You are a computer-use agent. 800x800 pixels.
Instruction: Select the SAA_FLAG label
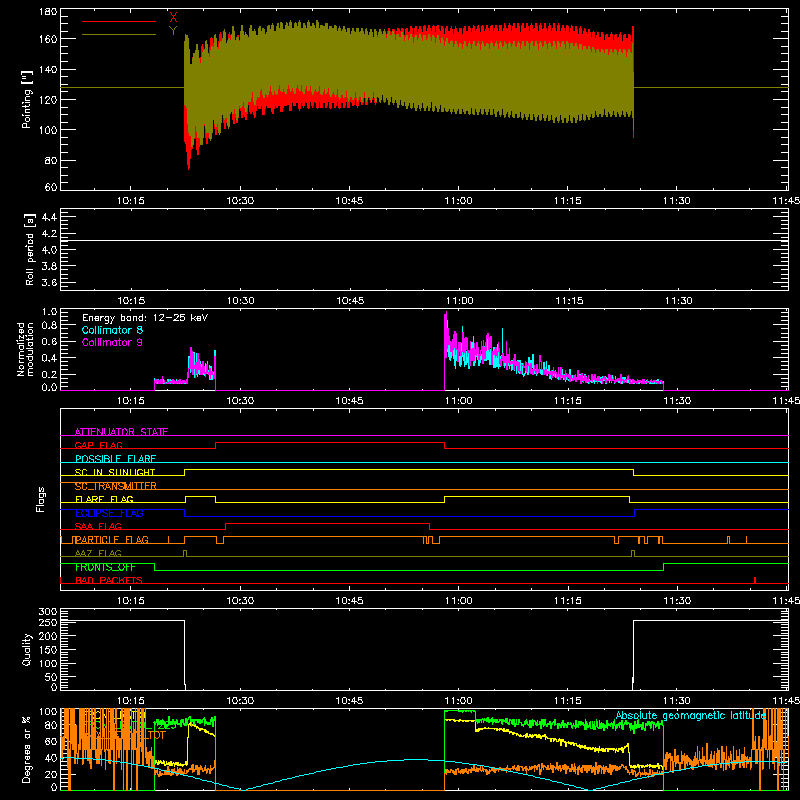pos(98,526)
